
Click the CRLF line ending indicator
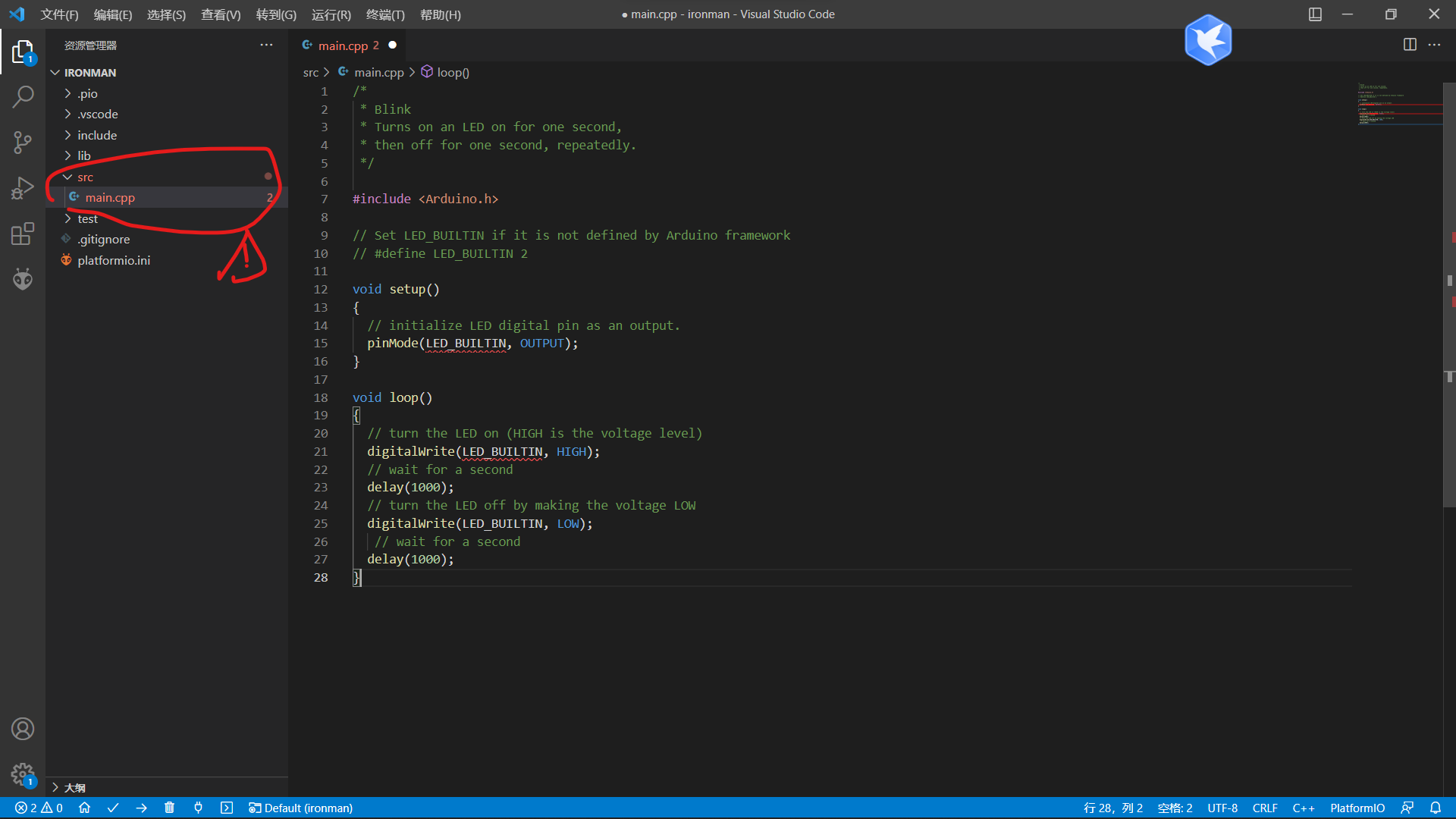[x=1264, y=808]
